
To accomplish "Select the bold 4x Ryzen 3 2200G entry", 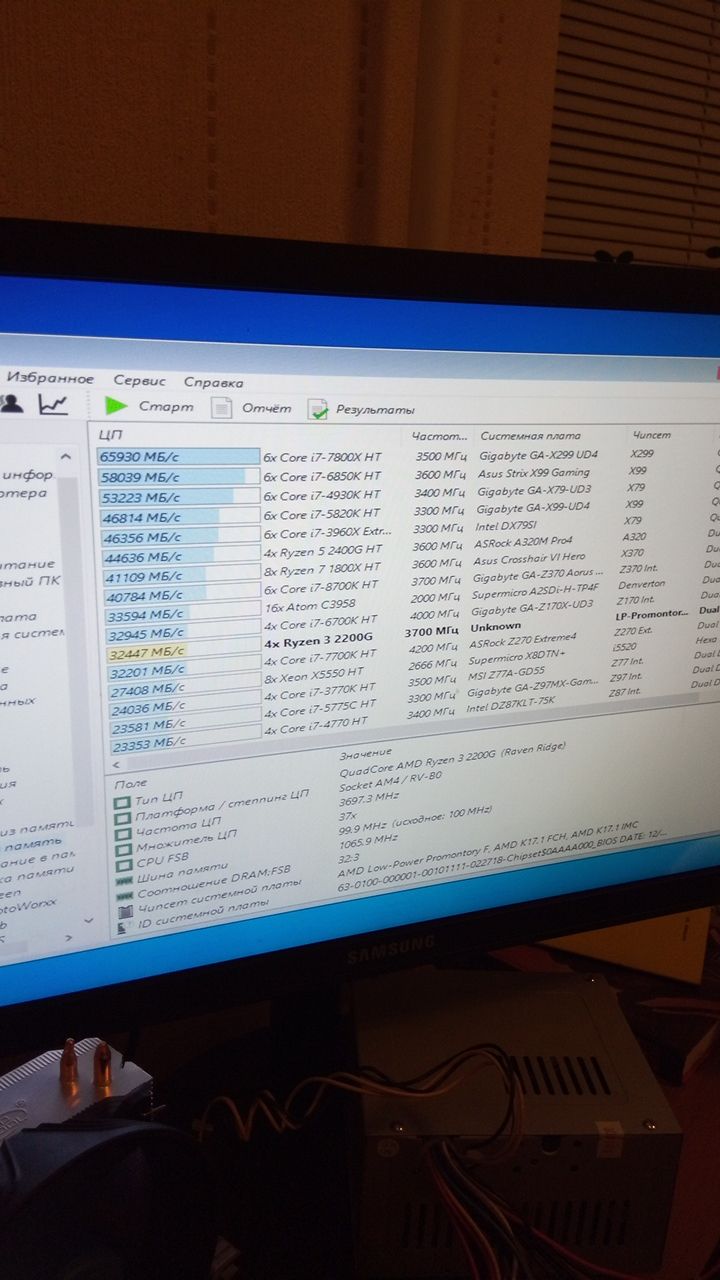I will [320, 642].
